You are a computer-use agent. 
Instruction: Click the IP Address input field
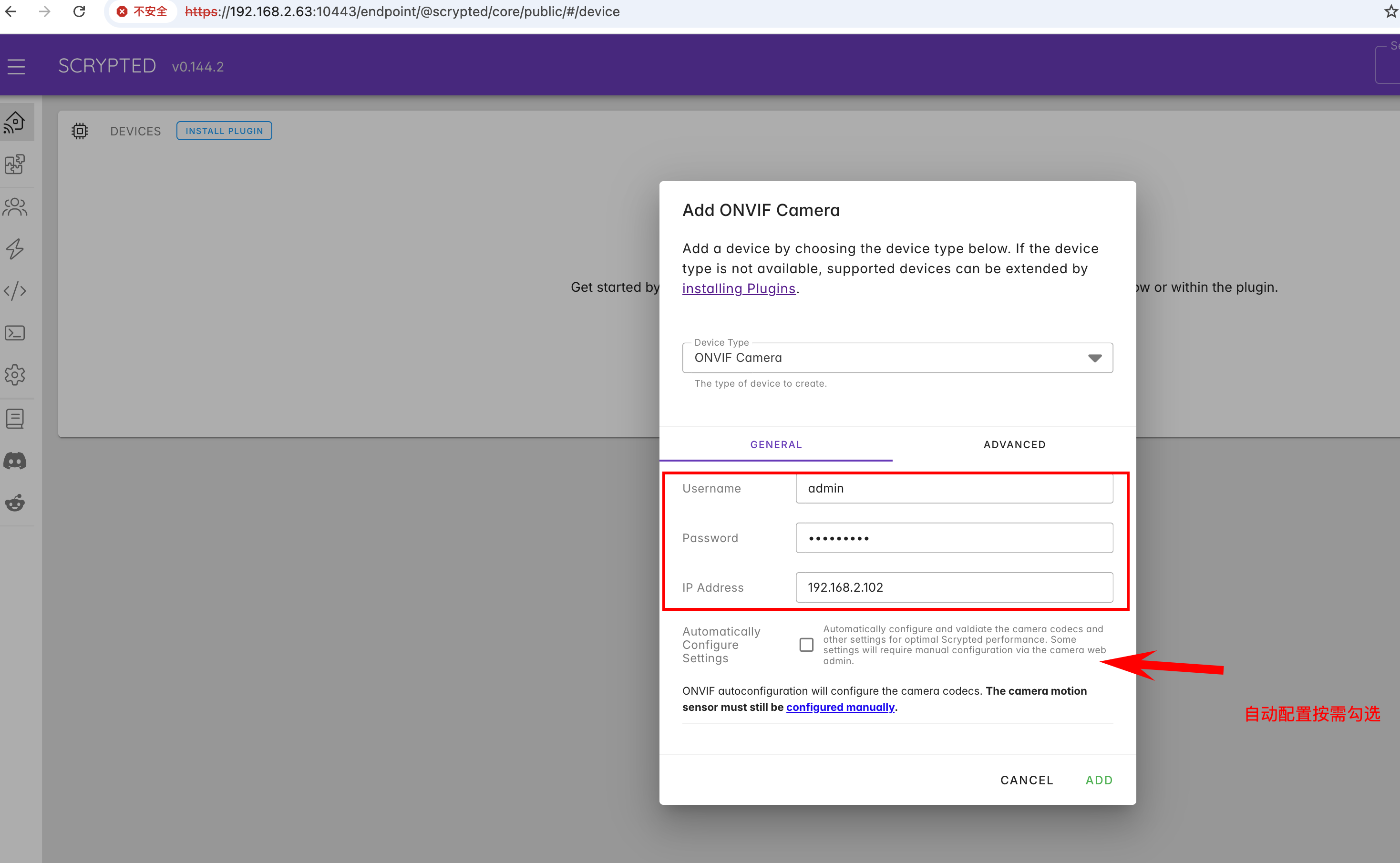[x=954, y=587]
